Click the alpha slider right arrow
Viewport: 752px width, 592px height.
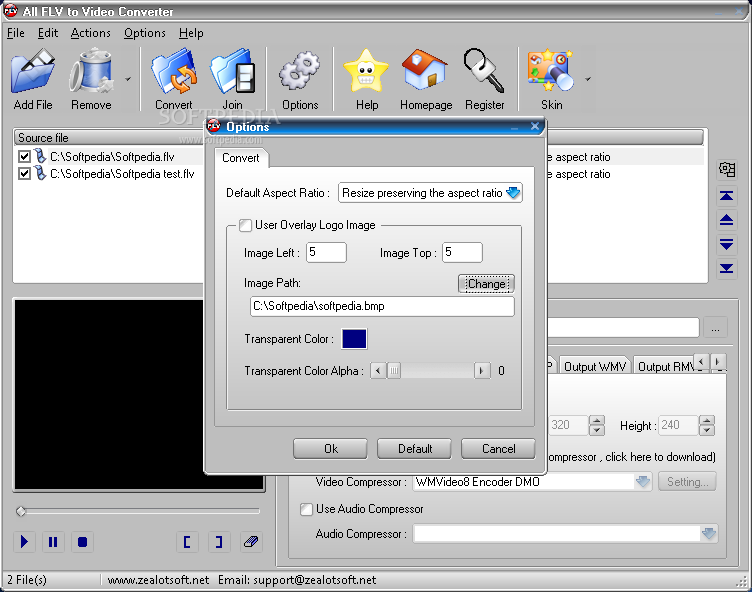pos(482,371)
